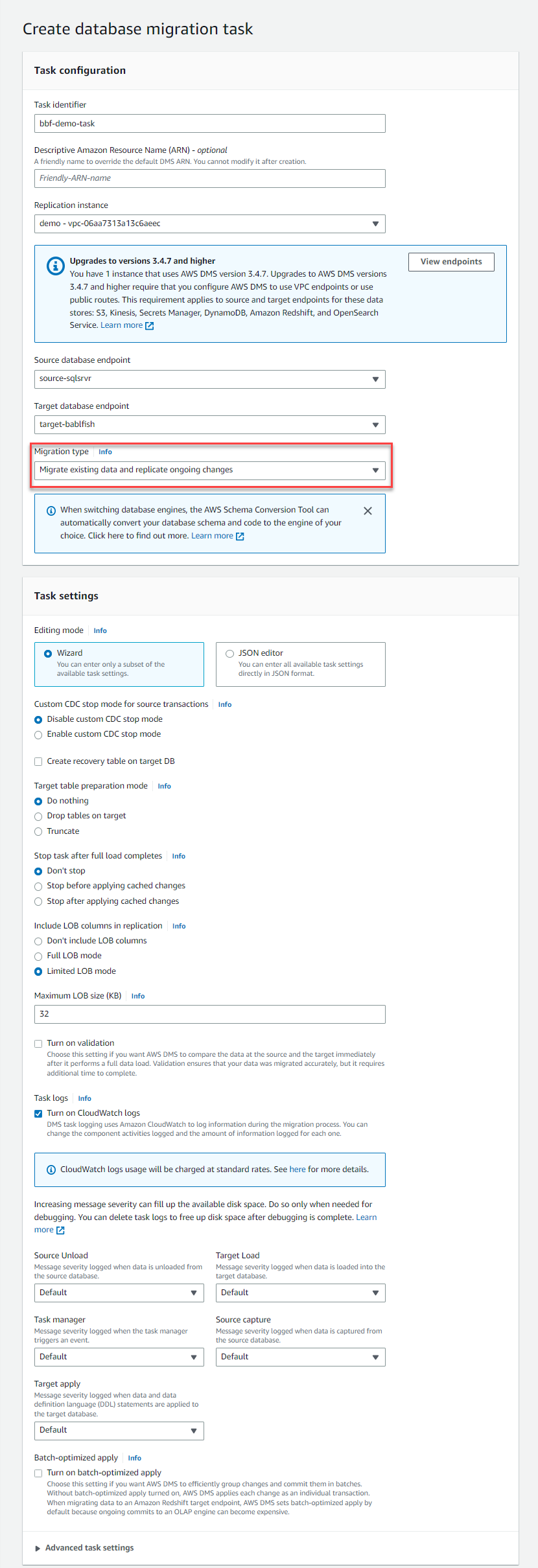Select the JSON editor editing mode
Screen dimensions: 538x1568
pyautogui.click(x=229, y=654)
